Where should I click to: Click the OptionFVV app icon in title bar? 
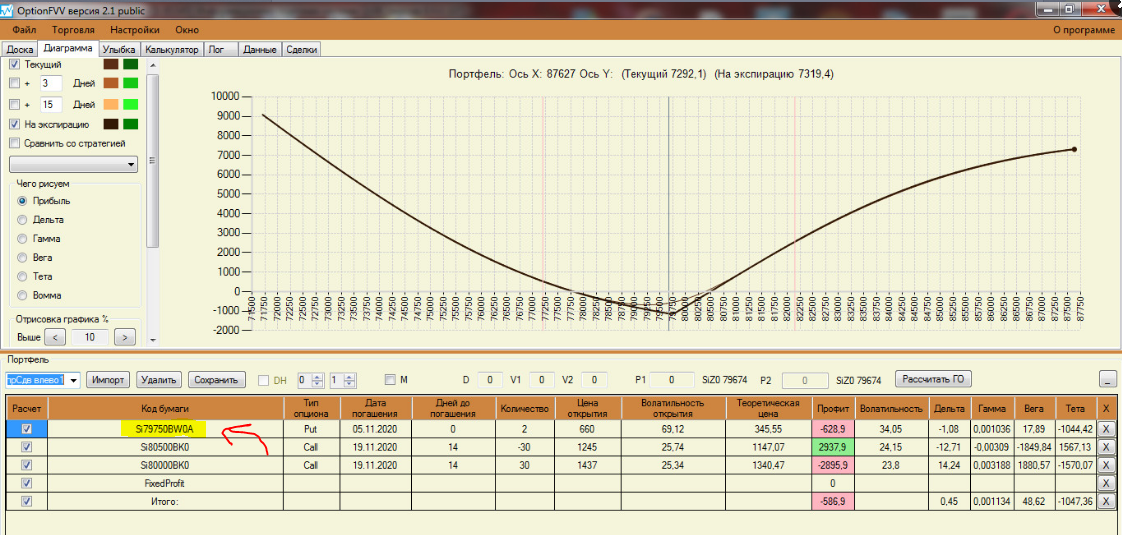[x=6, y=10]
